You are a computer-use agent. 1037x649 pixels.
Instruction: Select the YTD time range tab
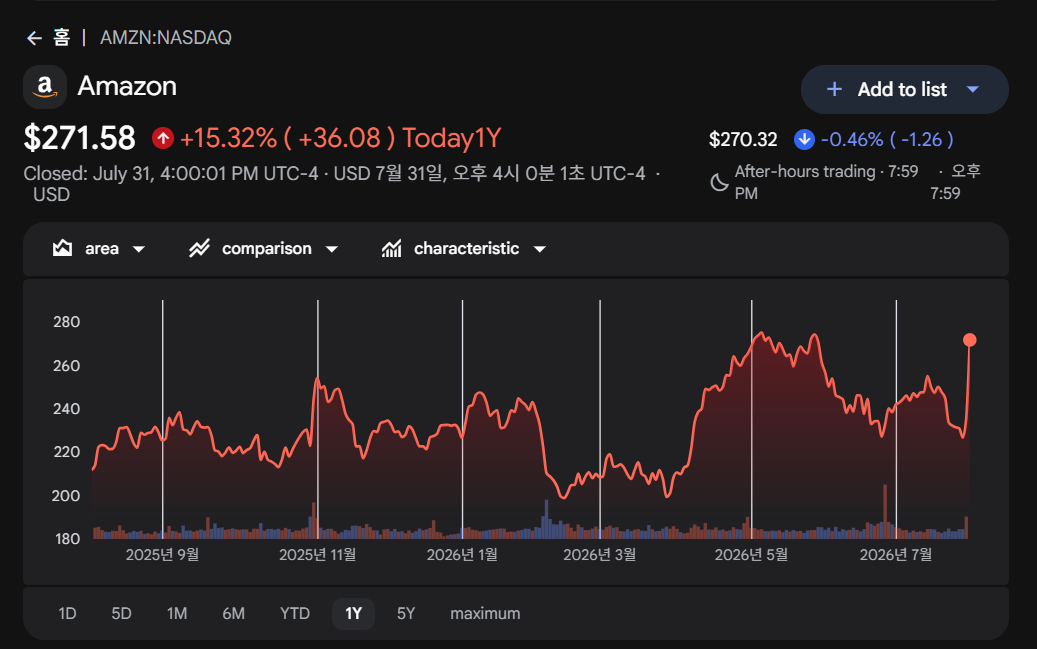pos(295,614)
